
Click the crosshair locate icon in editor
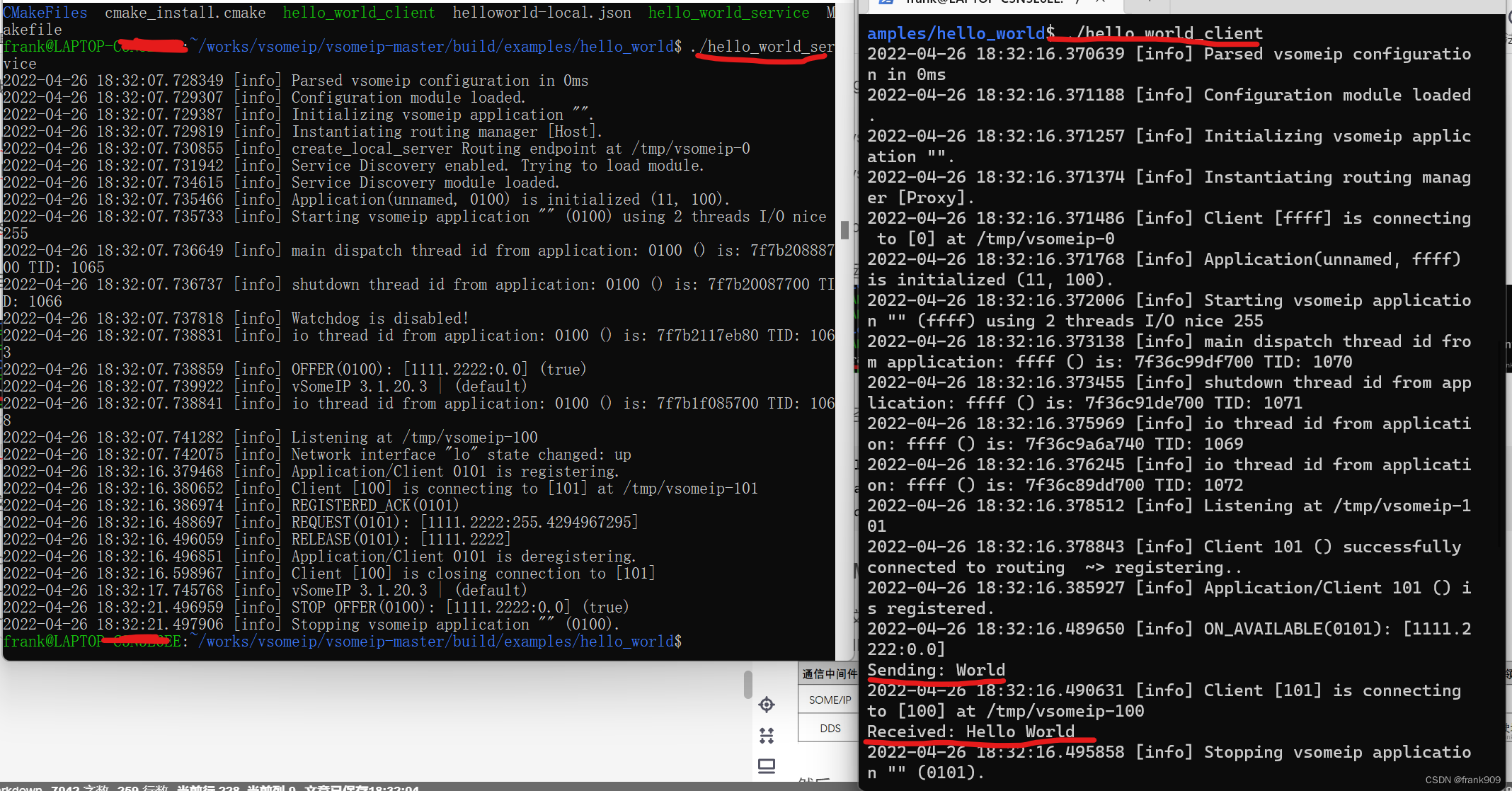coord(767,705)
